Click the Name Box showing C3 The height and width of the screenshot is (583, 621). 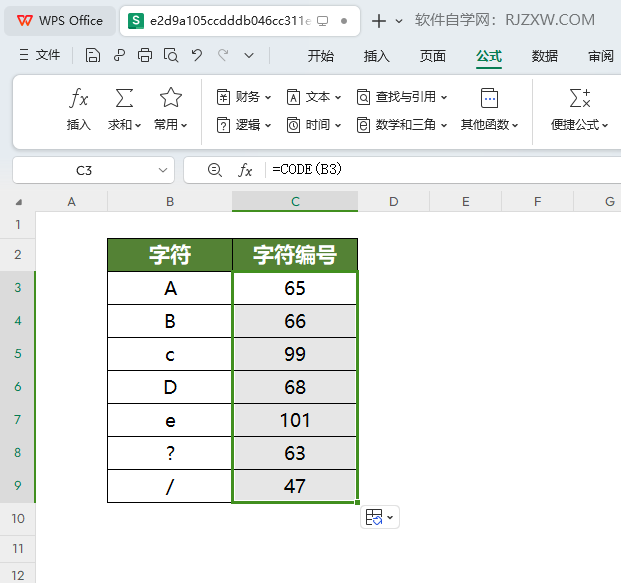pos(84,170)
